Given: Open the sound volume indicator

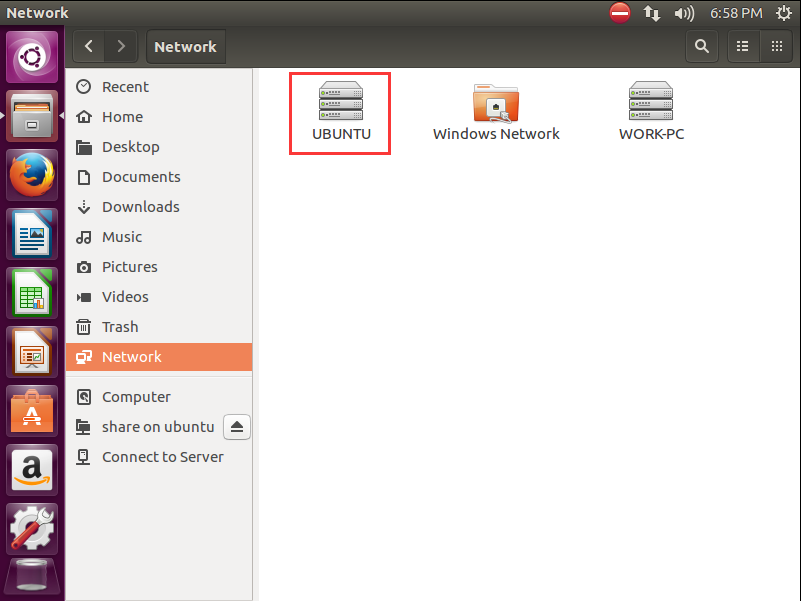Looking at the screenshot, I should coord(684,13).
